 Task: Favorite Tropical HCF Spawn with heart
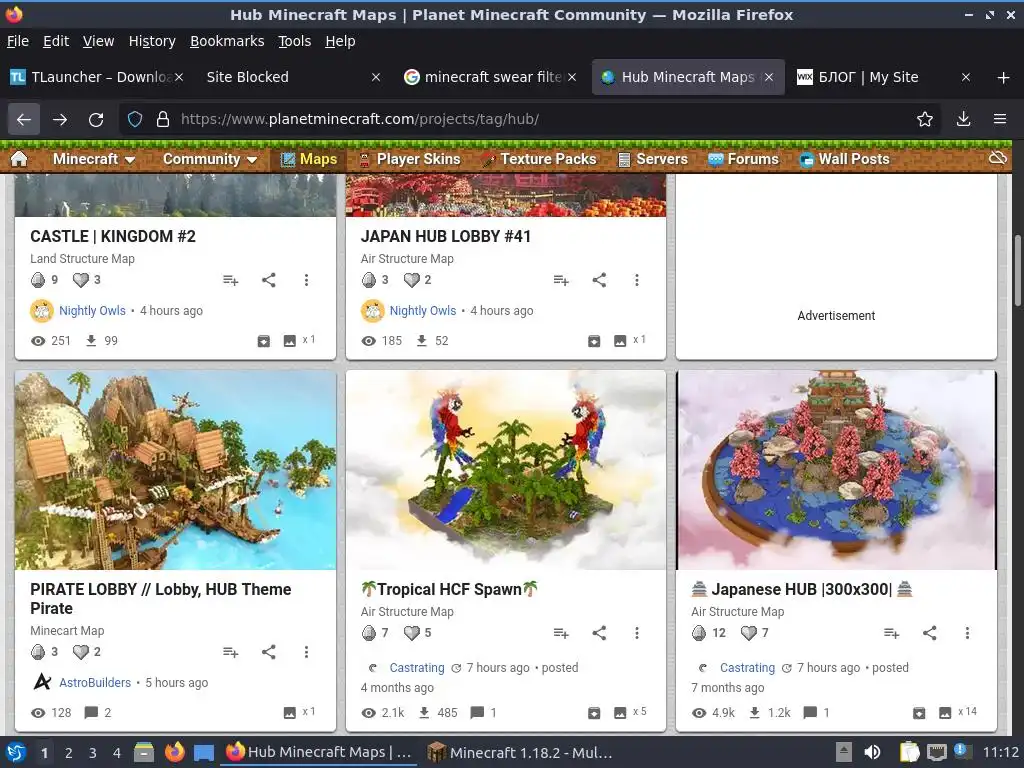click(411, 633)
